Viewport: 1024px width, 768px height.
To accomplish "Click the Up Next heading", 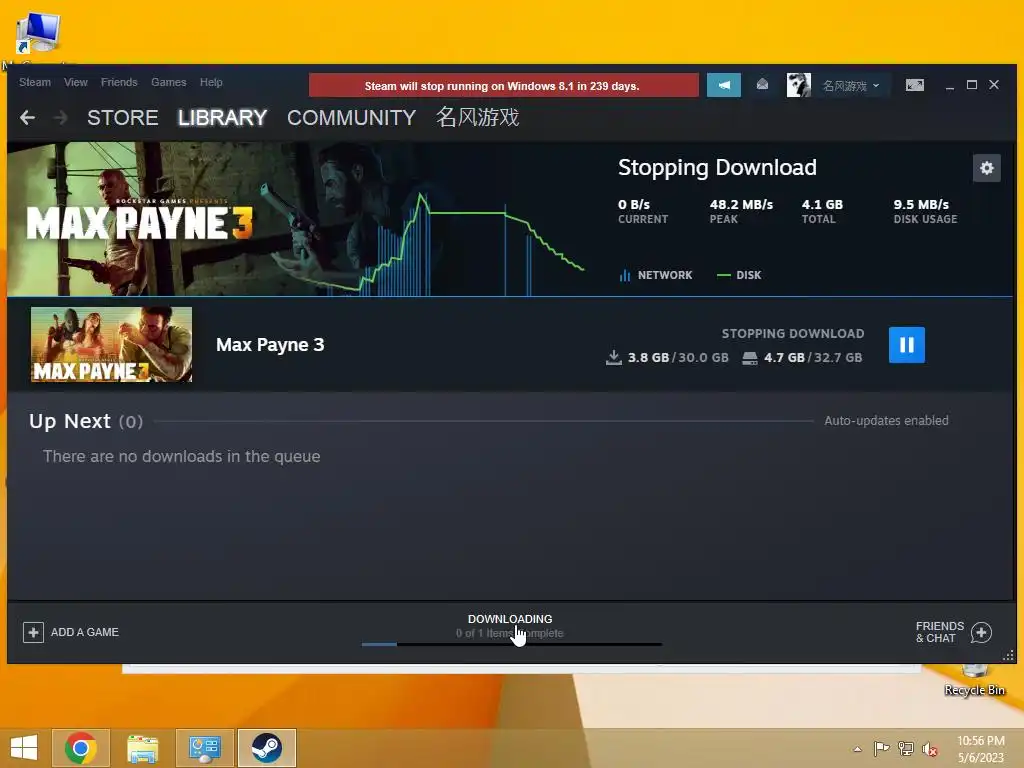I will point(86,421).
